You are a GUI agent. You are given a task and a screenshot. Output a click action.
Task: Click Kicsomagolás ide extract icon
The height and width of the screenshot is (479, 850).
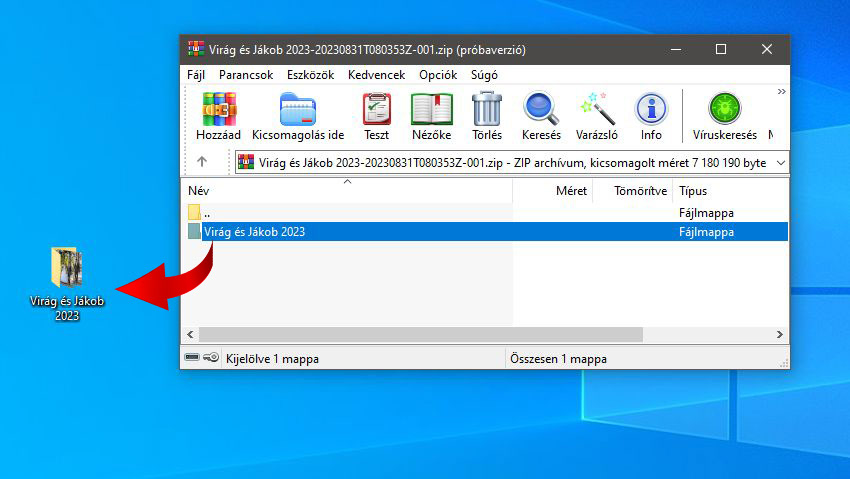298,109
